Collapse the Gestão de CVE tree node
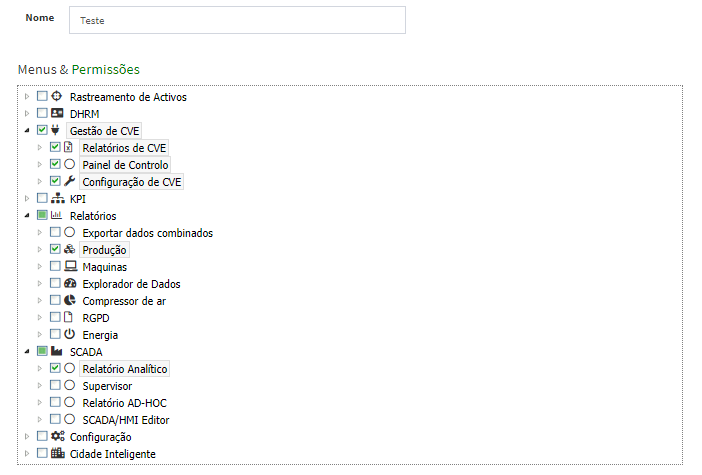This screenshot has height=475, width=702. click(x=27, y=131)
